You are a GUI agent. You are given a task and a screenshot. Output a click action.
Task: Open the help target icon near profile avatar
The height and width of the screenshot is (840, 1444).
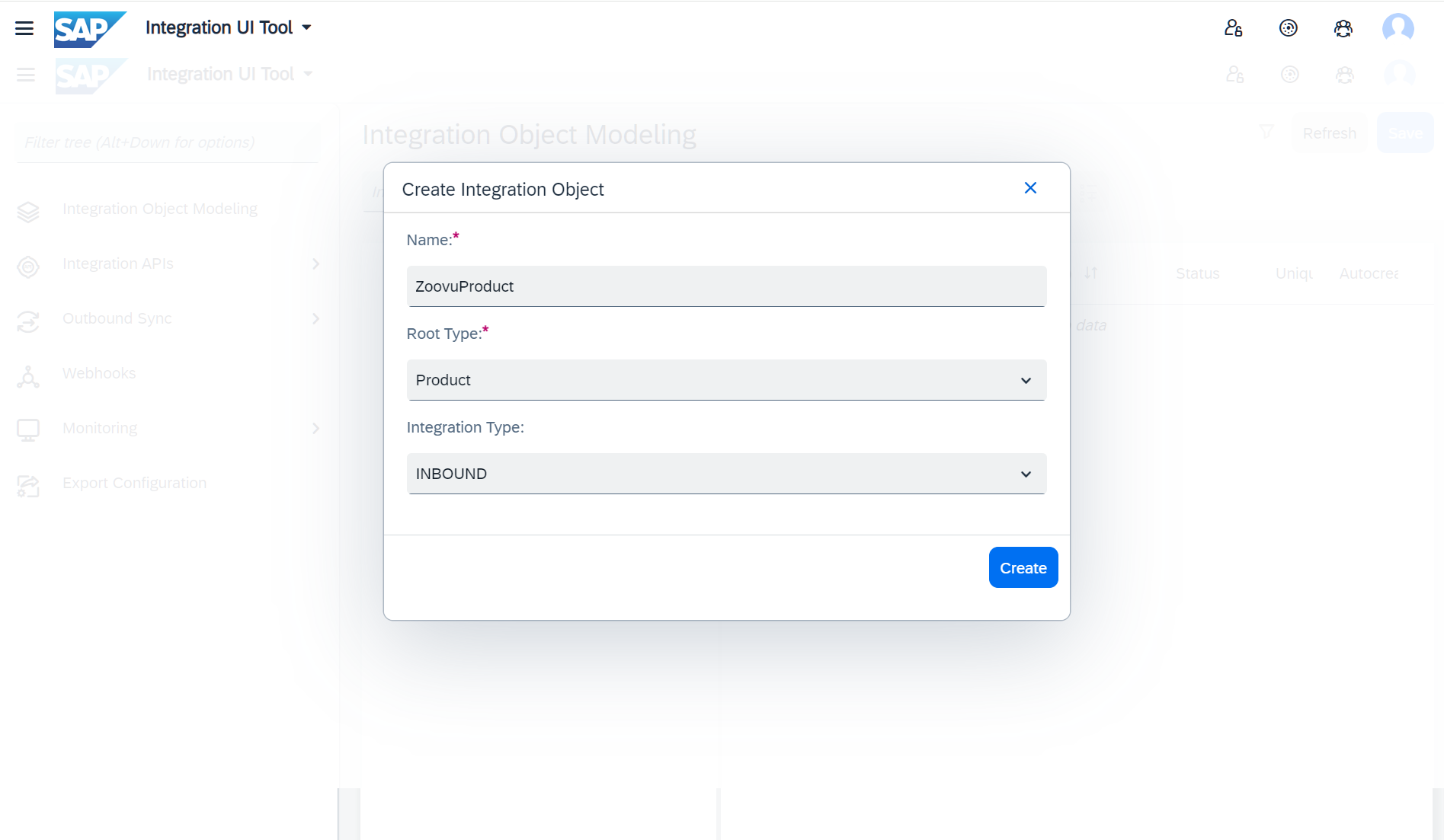click(x=1288, y=27)
